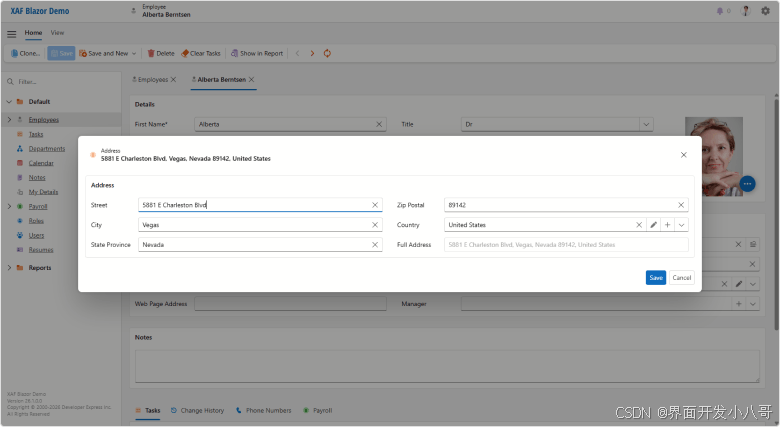Switch to the Home ribbon tab

33,33
